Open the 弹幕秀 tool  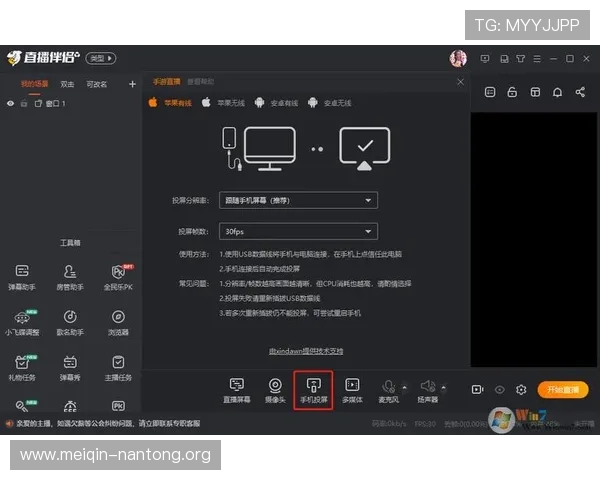pos(70,368)
